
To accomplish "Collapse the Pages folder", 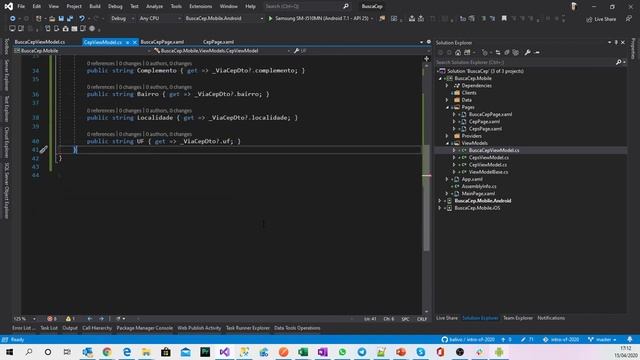I will click(447, 107).
